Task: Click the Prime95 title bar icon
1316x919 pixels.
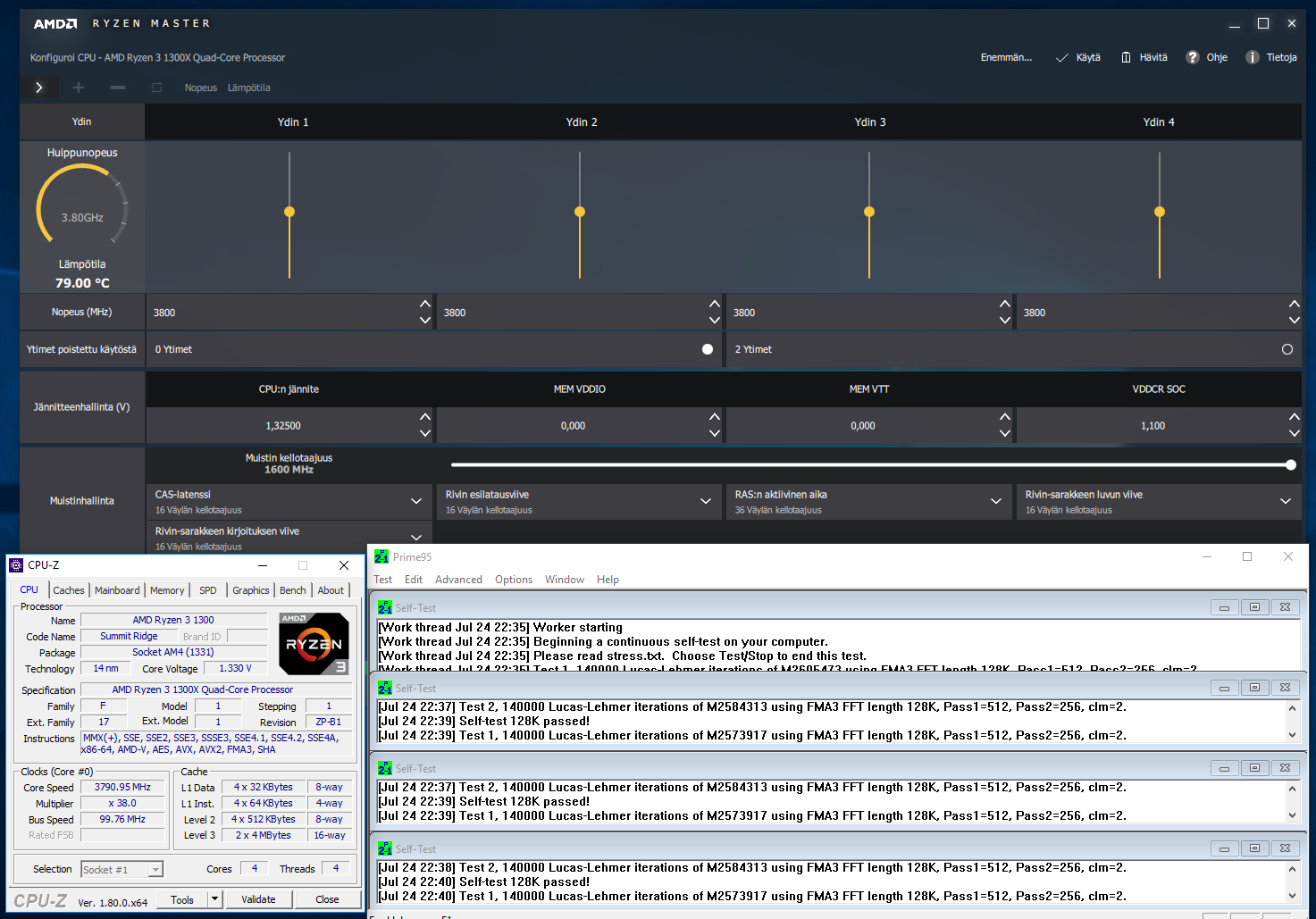Action: point(381,556)
